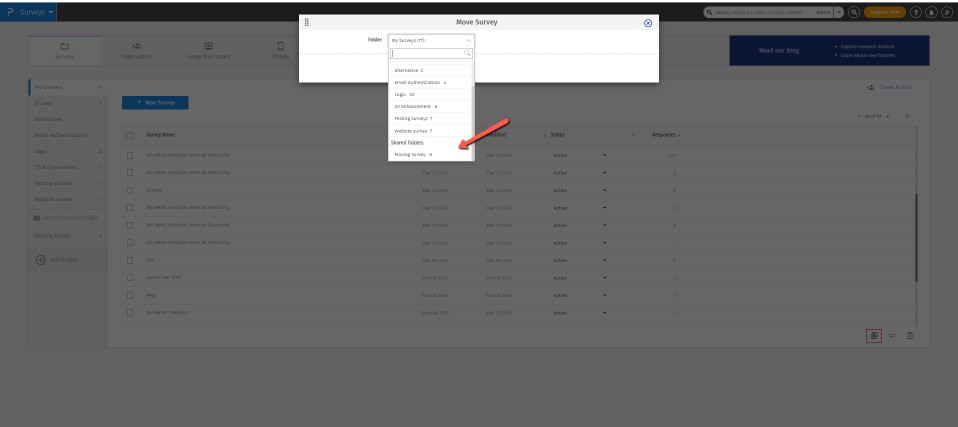The height and width of the screenshot is (427, 958).
Task: Open the user profile avatar menu
Action: coord(948,12)
